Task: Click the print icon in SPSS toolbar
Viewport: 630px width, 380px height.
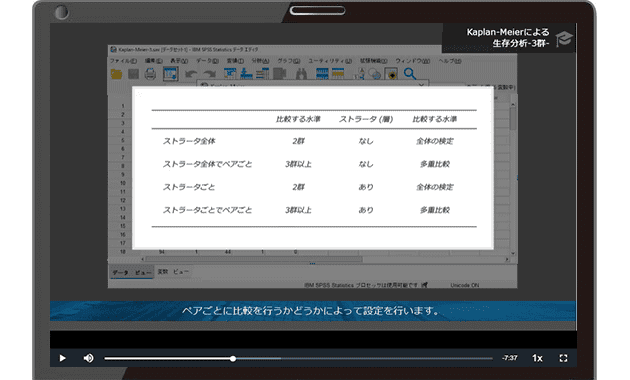Action: (150, 74)
